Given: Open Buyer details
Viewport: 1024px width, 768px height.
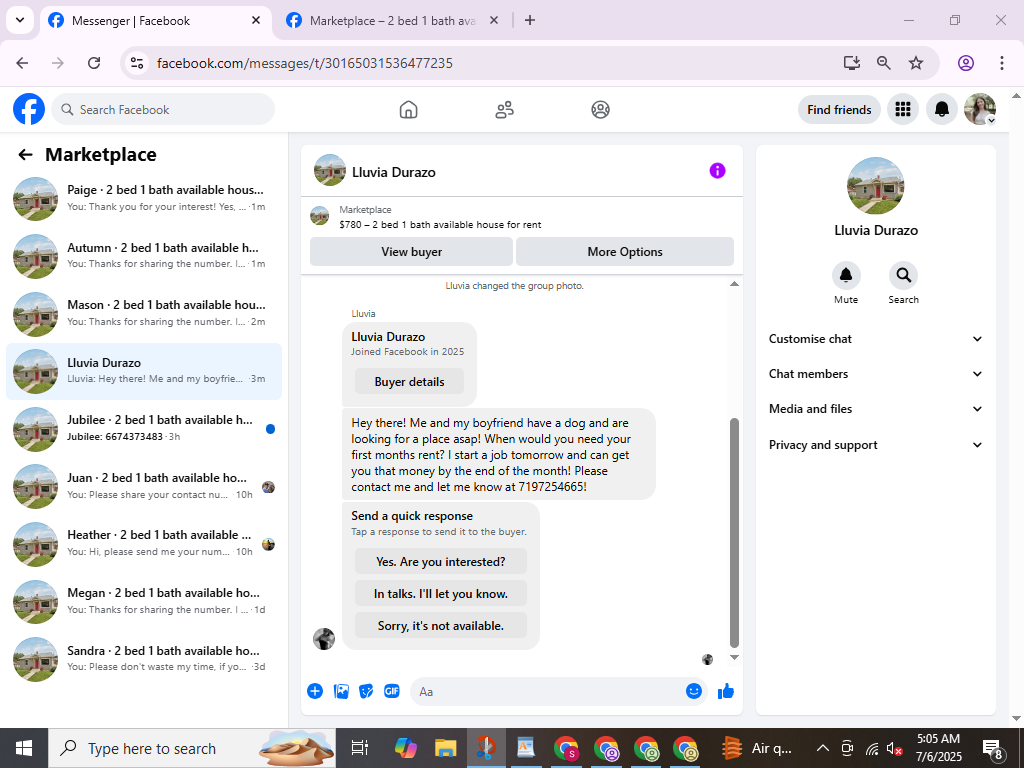Looking at the screenshot, I should [x=409, y=381].
